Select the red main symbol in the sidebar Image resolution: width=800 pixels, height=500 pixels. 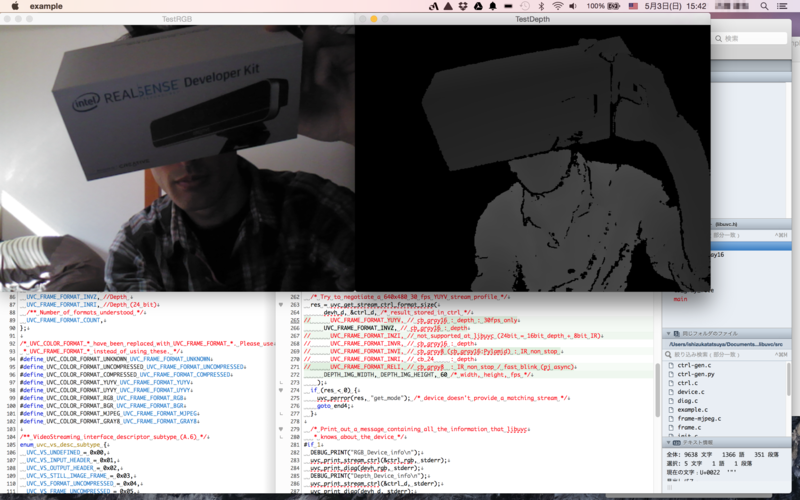point(680,299)
